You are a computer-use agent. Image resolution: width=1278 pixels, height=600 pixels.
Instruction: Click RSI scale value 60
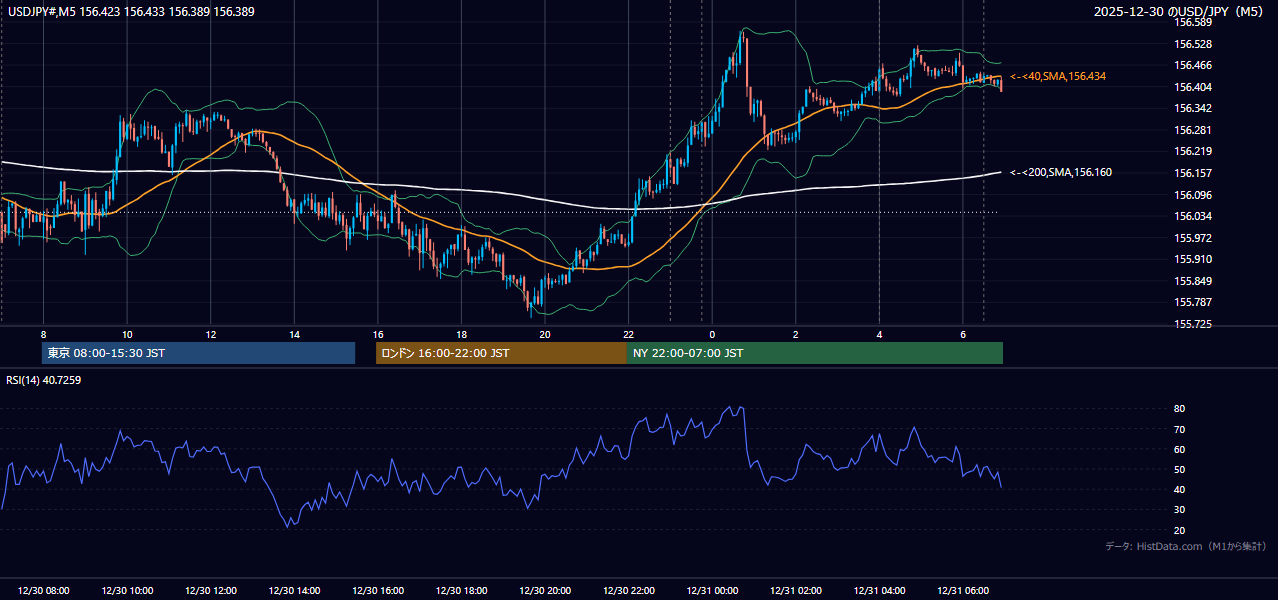(x=1179, y=449)
